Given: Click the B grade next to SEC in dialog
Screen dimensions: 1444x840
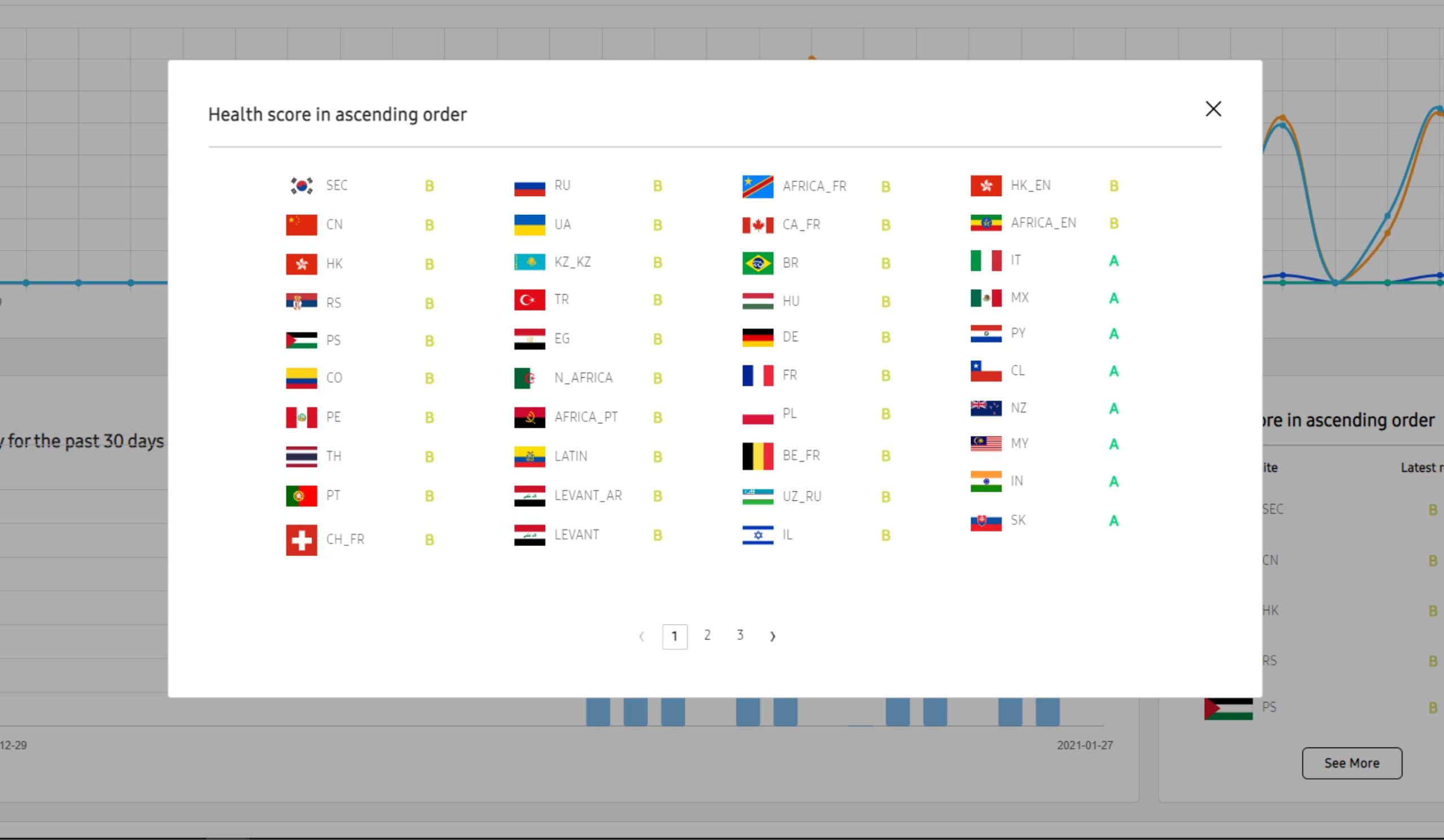Looking at the screenshot, I should (429, 186).
